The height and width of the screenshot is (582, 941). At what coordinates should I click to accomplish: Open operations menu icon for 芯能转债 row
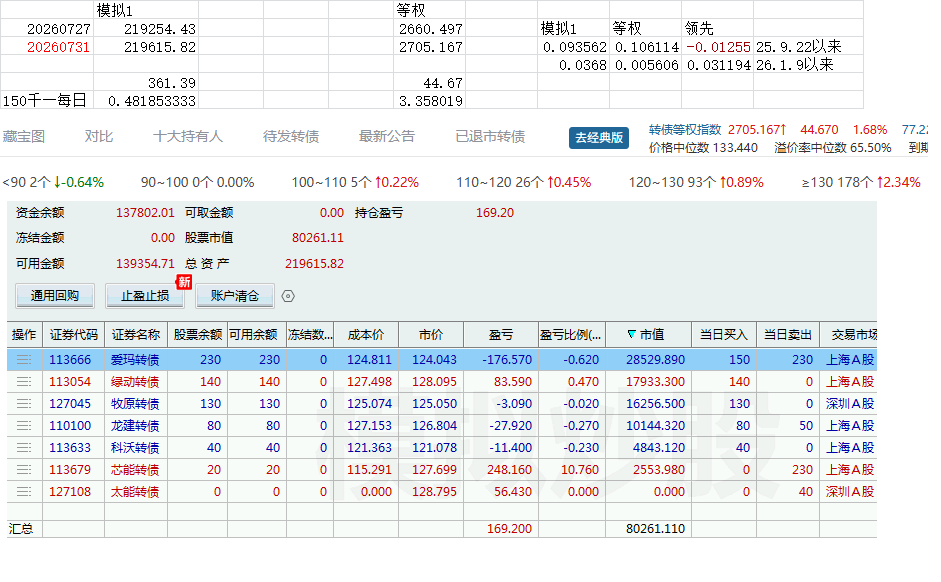[24, 470]
